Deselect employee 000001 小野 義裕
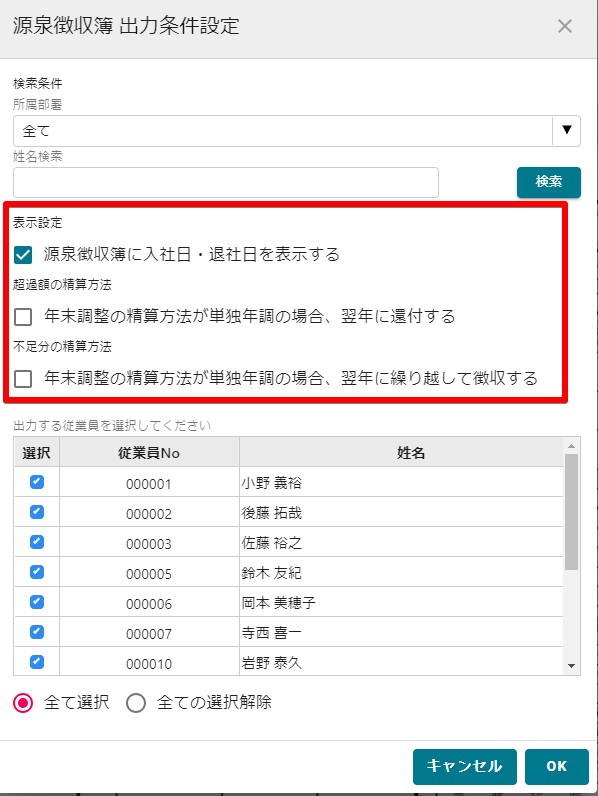Viewport: 598px width, 796px height. 37,482
